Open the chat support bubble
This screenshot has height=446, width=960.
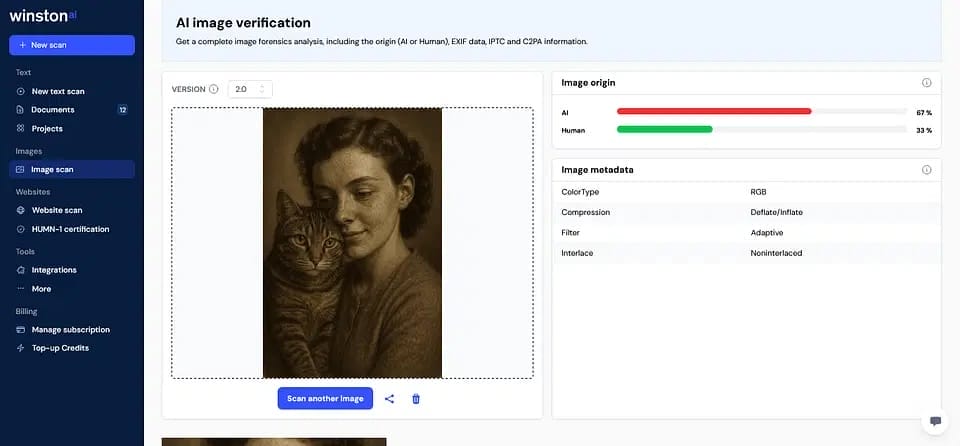tap(936, 421)
